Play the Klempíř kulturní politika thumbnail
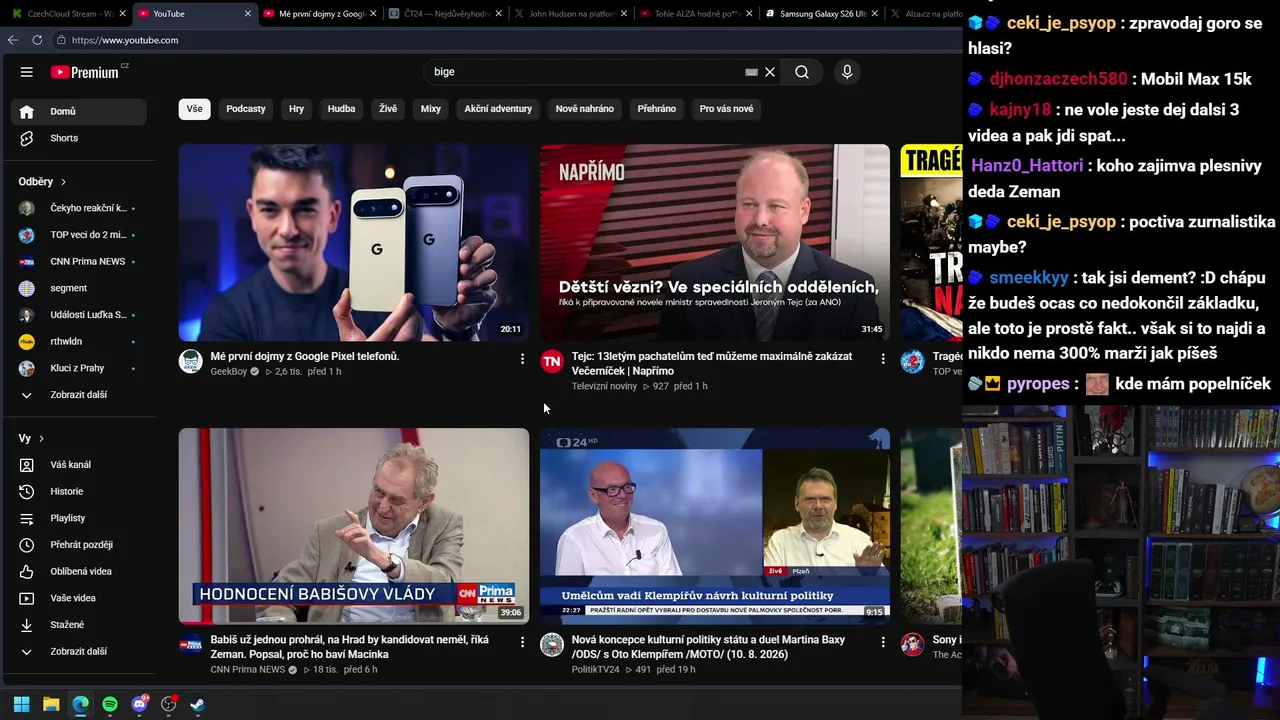1280x720 pixels. pos(715,526)
